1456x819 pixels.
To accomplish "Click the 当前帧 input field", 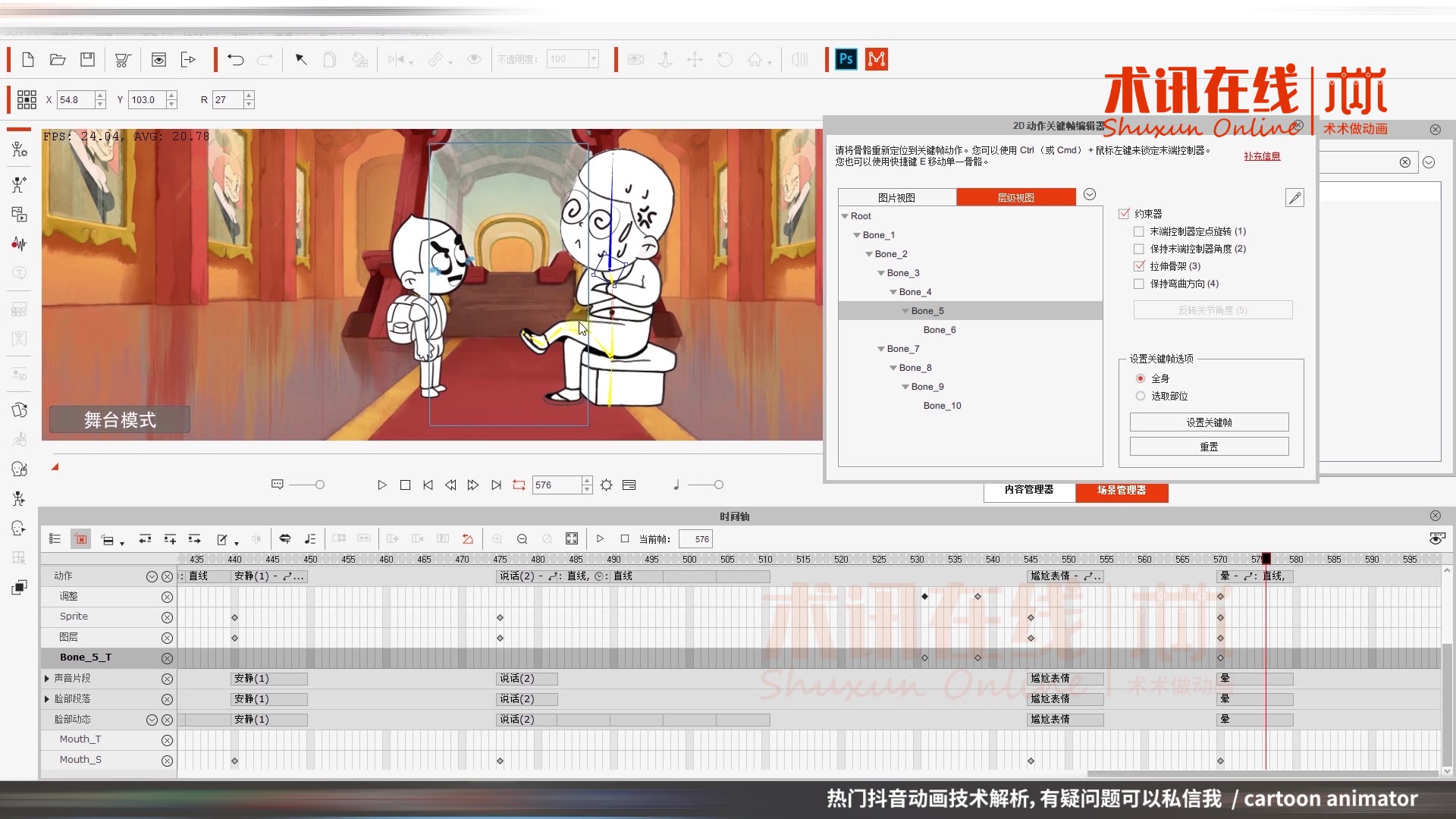I will 696,539.
